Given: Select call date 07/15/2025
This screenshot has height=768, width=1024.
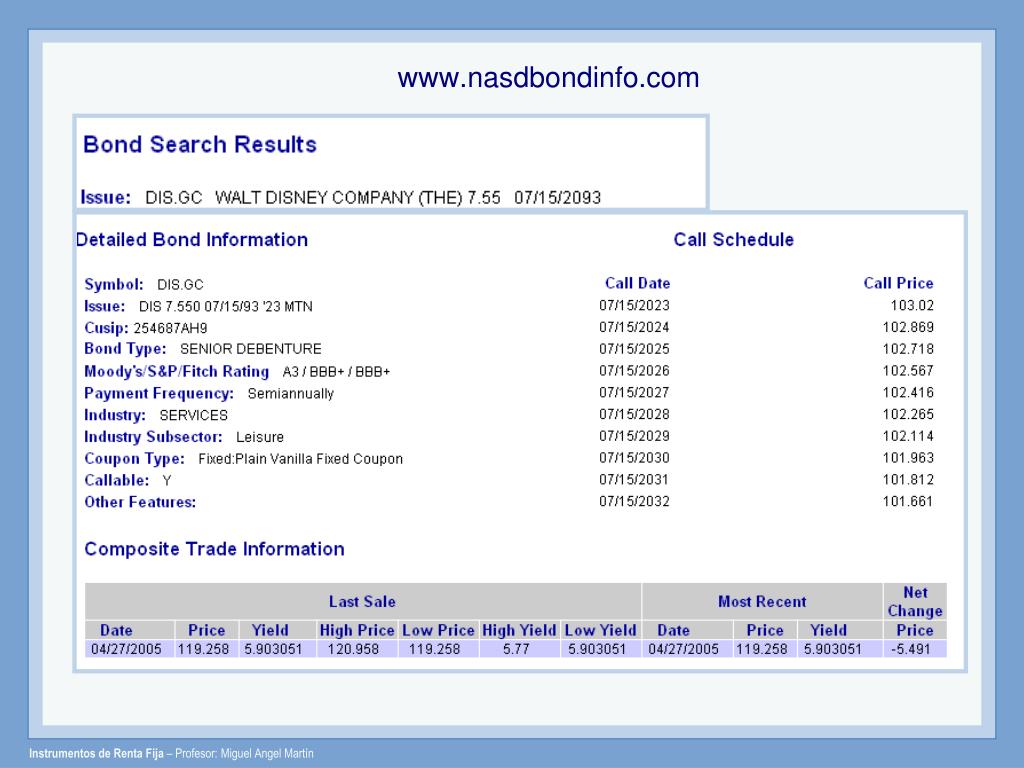Looking at the screenshot, I should click(x=634, y=349).
